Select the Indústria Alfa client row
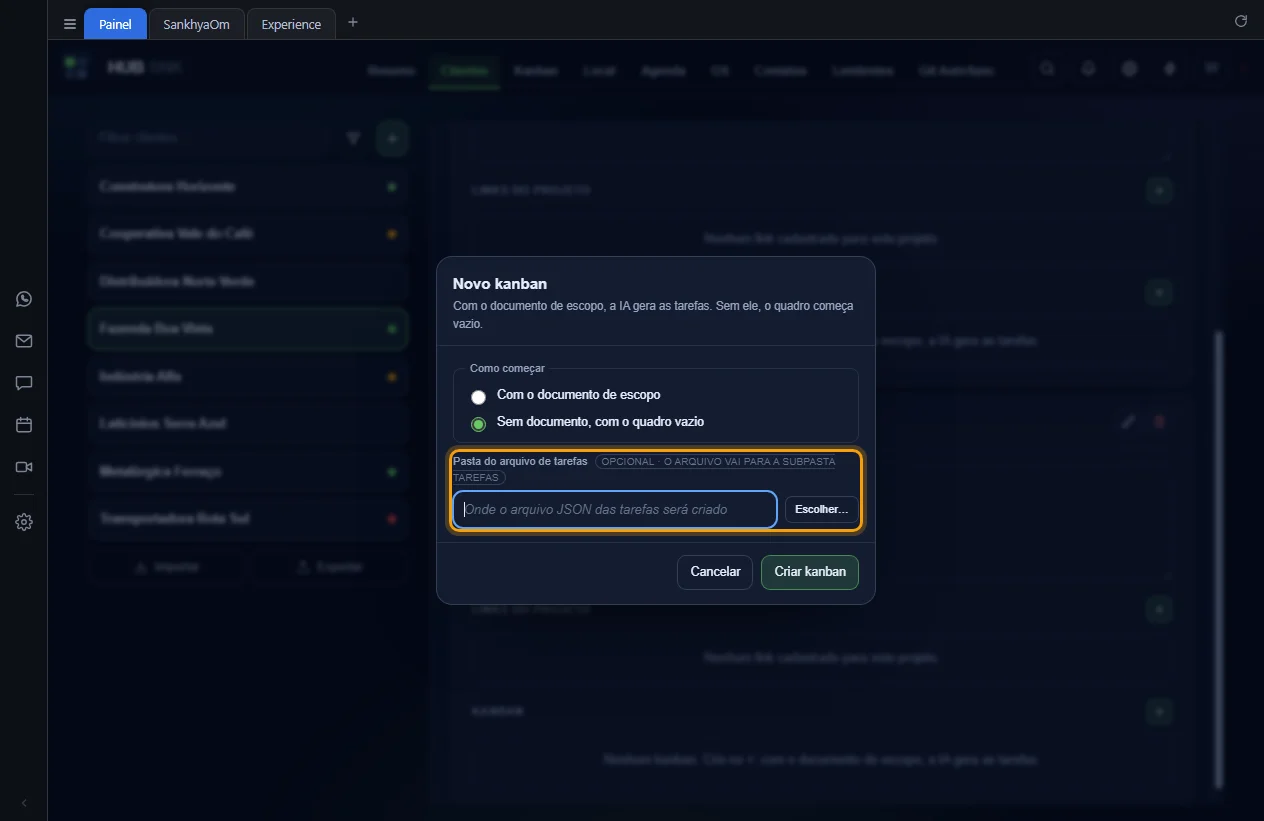Viewport: 1264px width, 821px height. [248, 377]
